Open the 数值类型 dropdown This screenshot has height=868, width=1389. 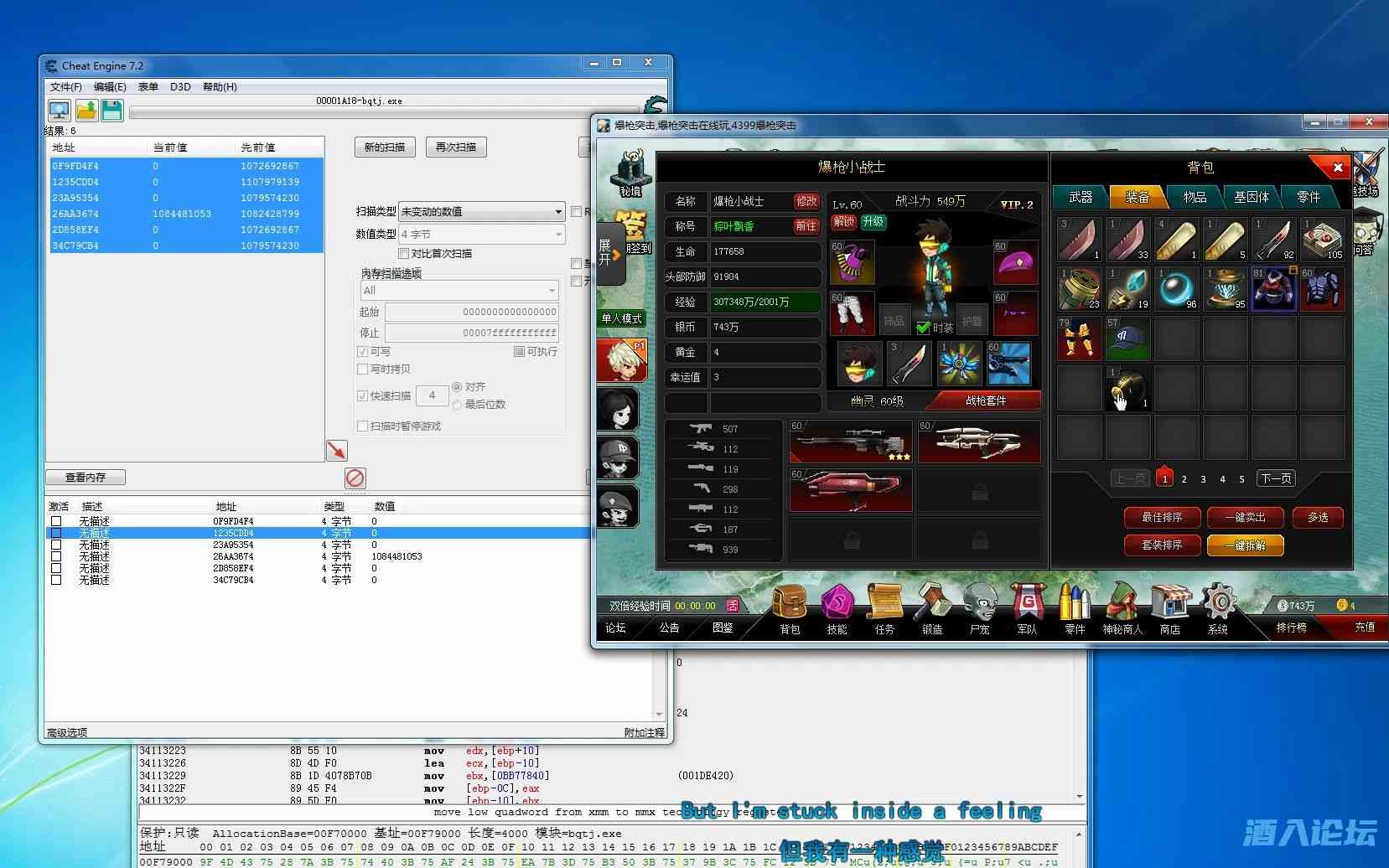481,235
